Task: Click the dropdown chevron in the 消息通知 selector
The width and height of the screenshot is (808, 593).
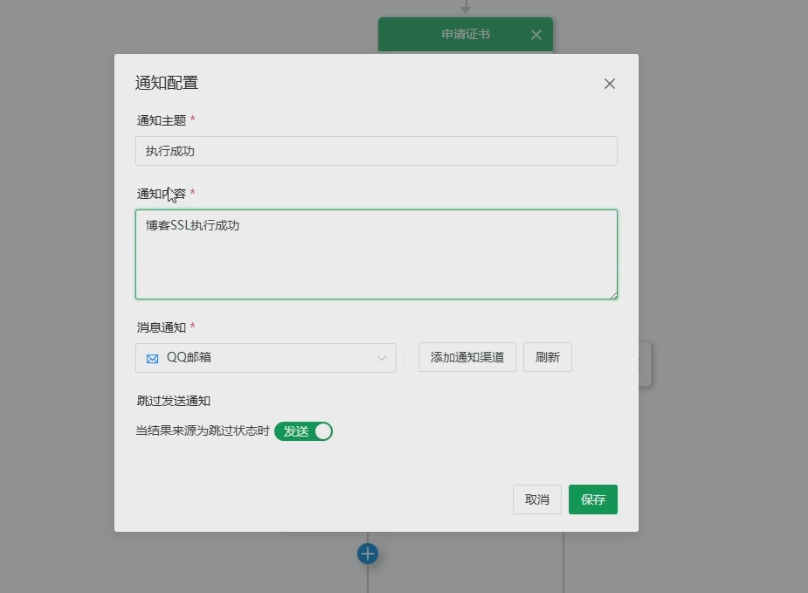Action: 382,357
